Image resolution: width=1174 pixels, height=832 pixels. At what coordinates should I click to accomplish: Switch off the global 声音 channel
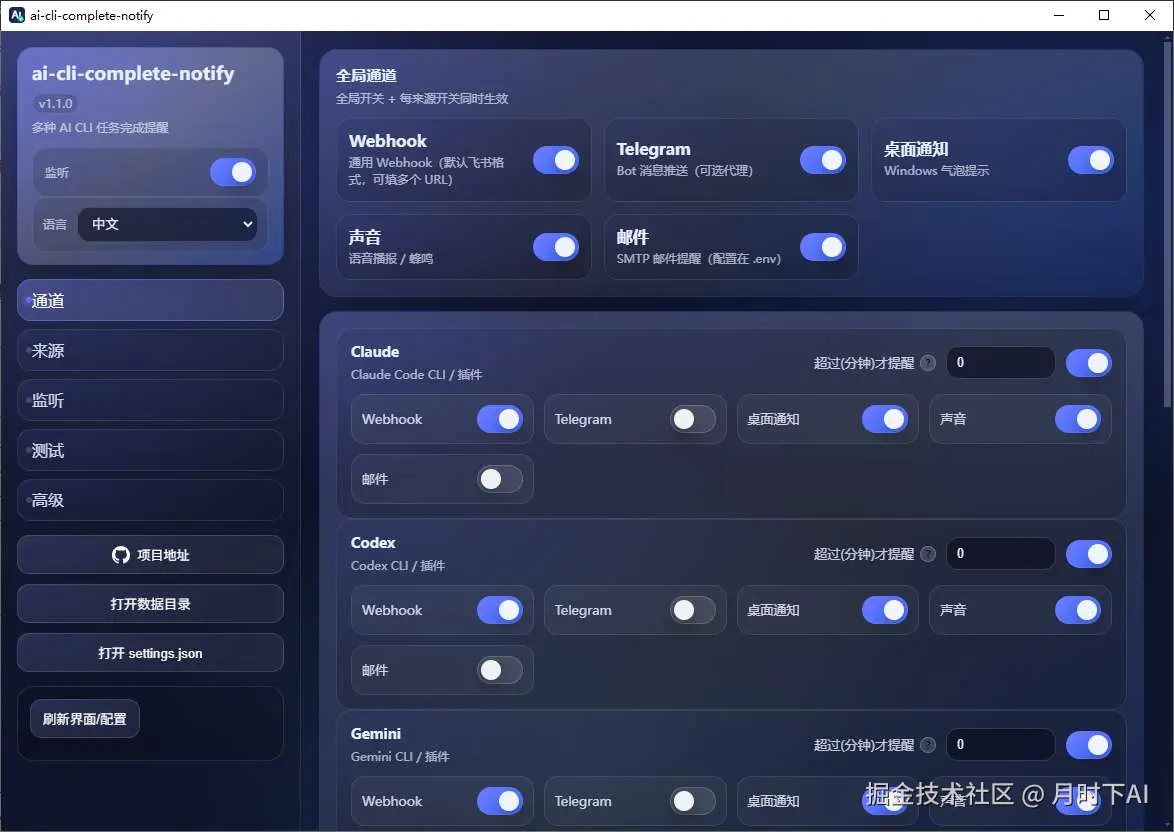(x=556, y=247)
